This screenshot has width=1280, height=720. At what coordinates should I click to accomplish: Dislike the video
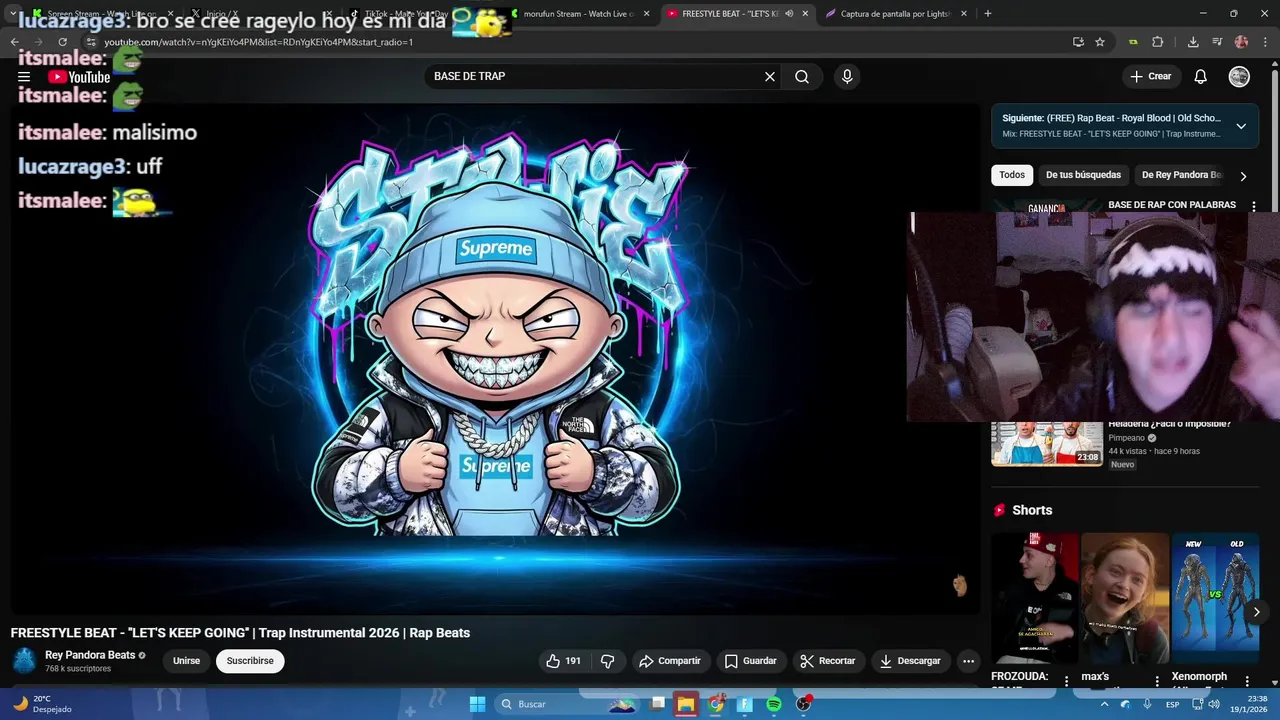607,661
